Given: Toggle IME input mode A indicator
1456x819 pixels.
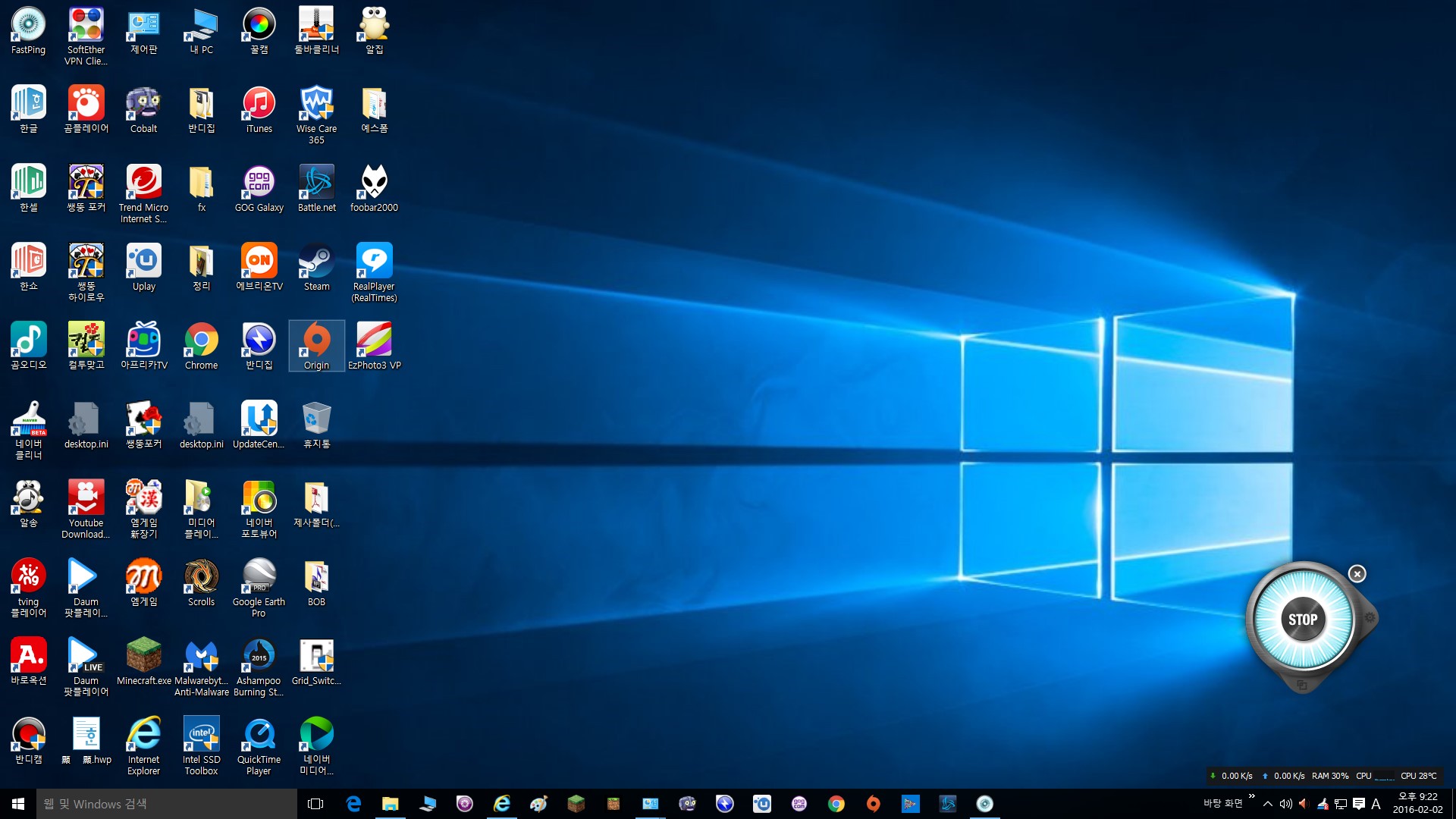Looking at the screenshot, I should coord(1376,804).
